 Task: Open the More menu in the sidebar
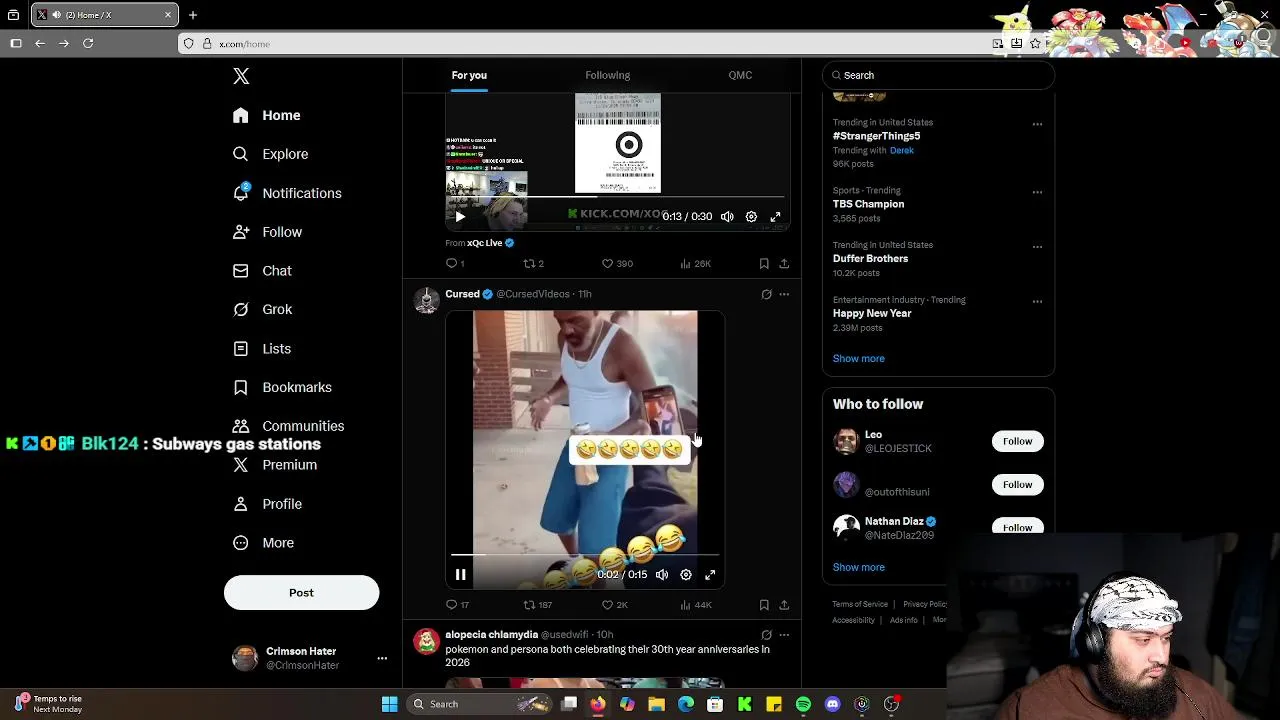tap(263, 543)
